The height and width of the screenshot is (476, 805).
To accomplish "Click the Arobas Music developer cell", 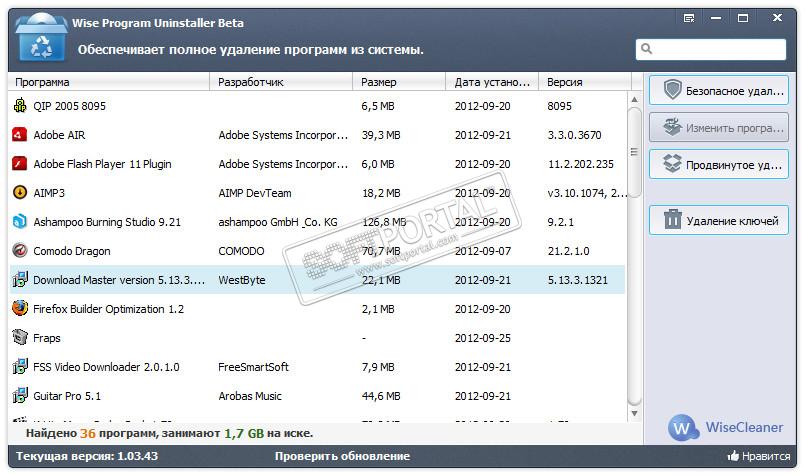I will pos(250,396).
